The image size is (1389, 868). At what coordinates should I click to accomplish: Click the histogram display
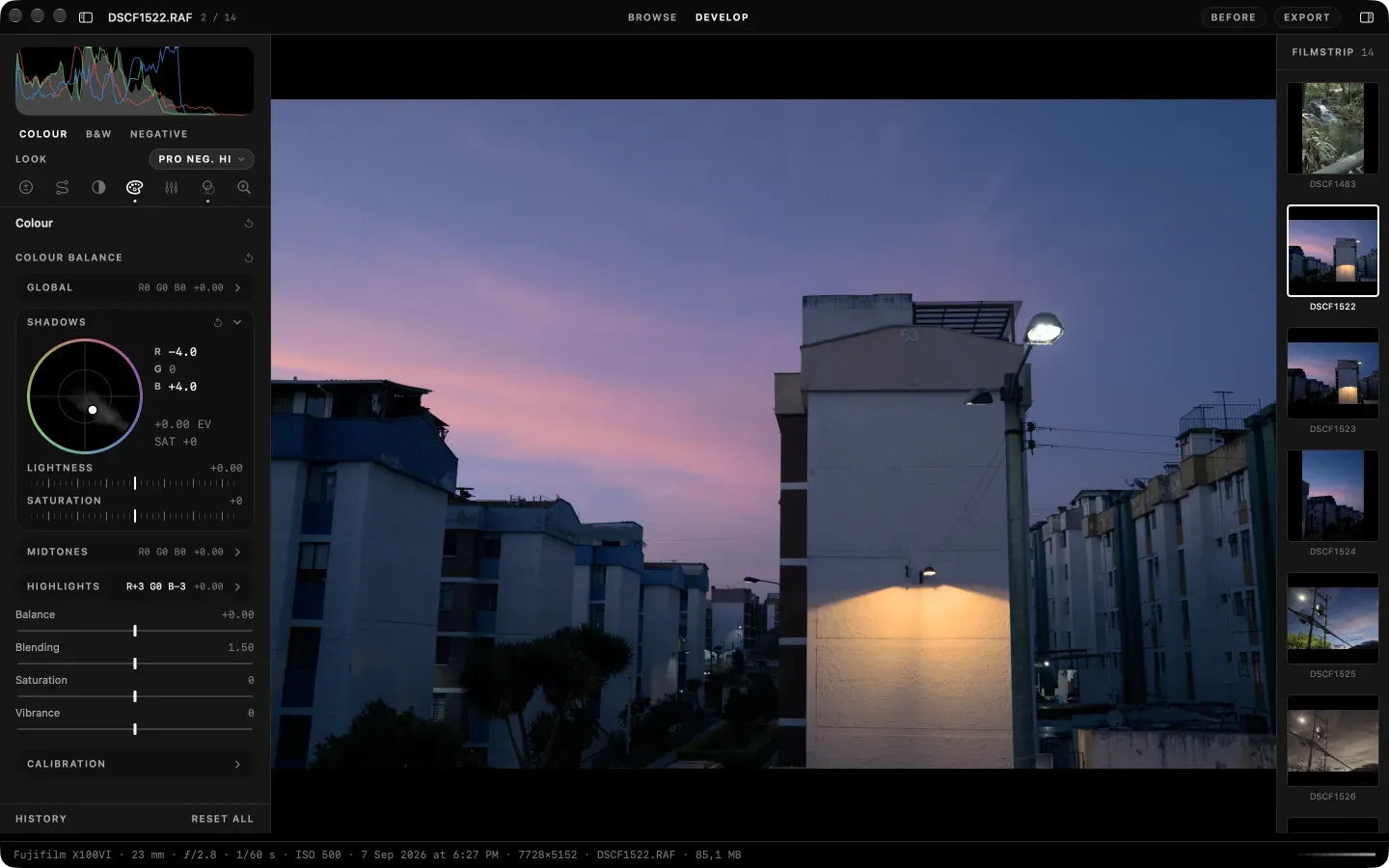coord(135,81)
